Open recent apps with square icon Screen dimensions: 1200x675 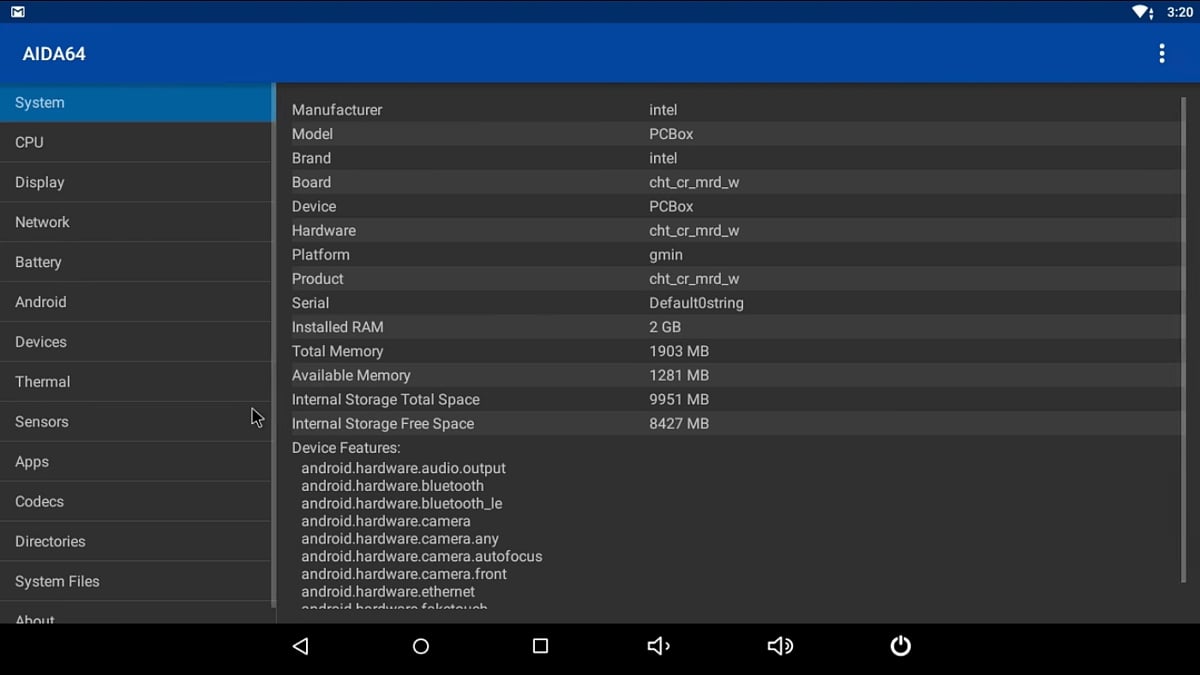[540, 646]
